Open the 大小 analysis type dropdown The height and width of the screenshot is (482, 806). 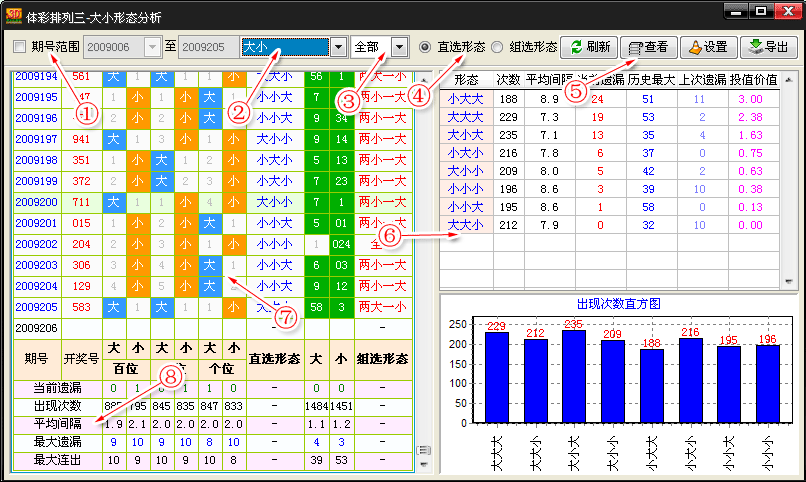(337, 47)
